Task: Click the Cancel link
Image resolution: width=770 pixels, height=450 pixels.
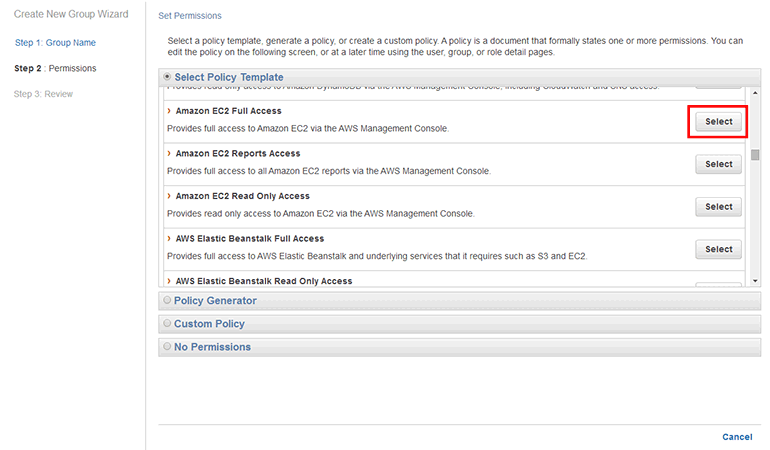Action: 737,437
